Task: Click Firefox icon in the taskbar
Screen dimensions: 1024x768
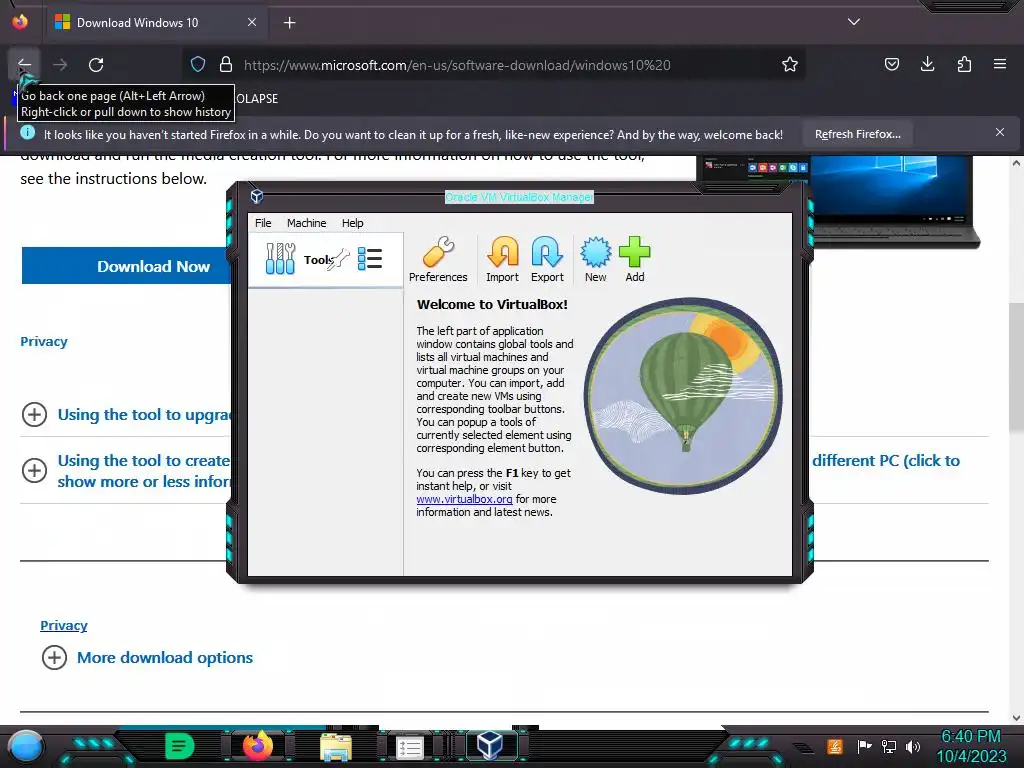Action: click(258, 745)
